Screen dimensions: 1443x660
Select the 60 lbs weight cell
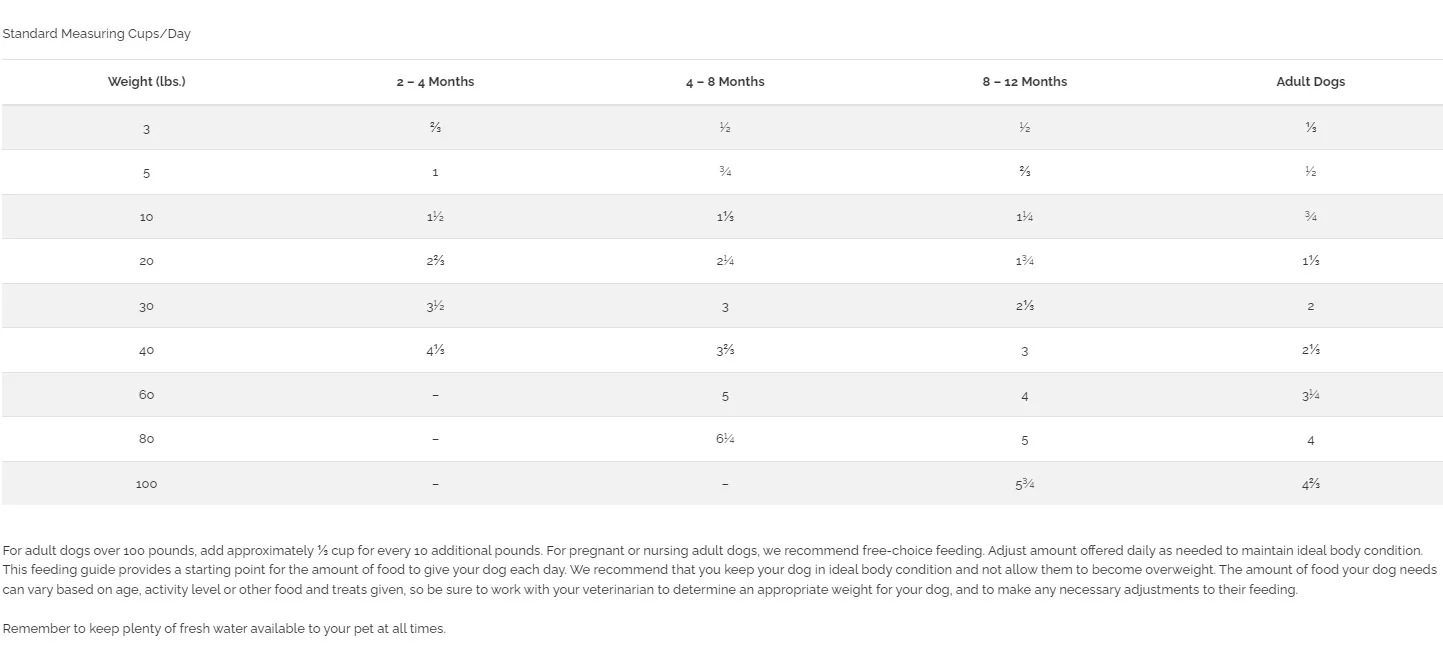[x=146, y=394]
